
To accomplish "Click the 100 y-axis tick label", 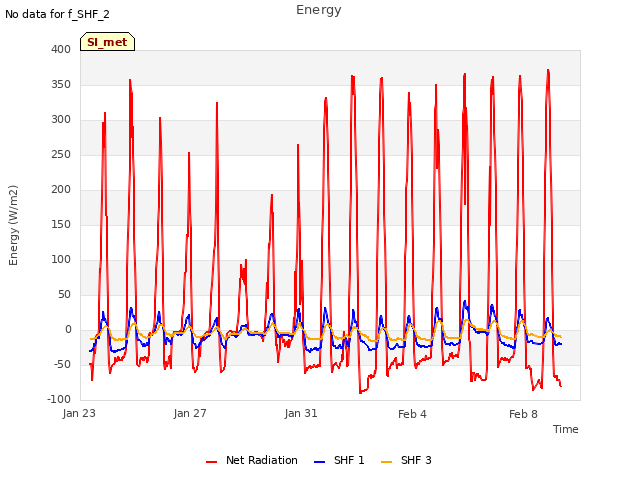I will click(61, 260).
